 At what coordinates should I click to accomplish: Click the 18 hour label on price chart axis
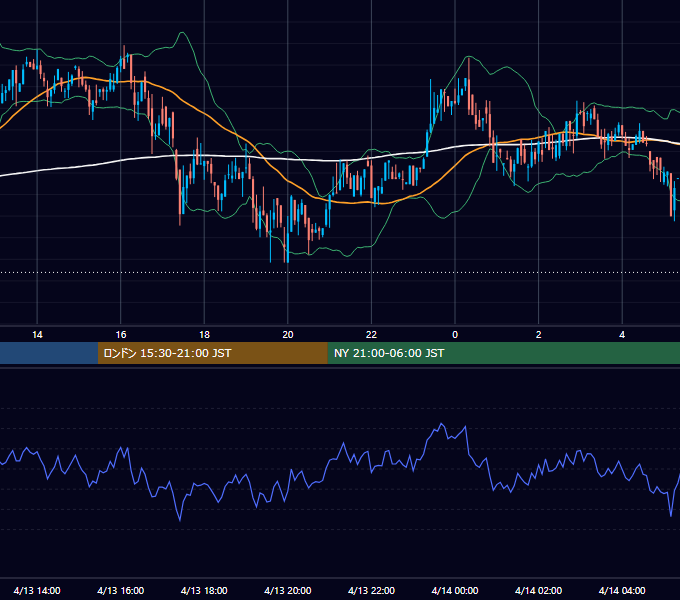(204, 335)
